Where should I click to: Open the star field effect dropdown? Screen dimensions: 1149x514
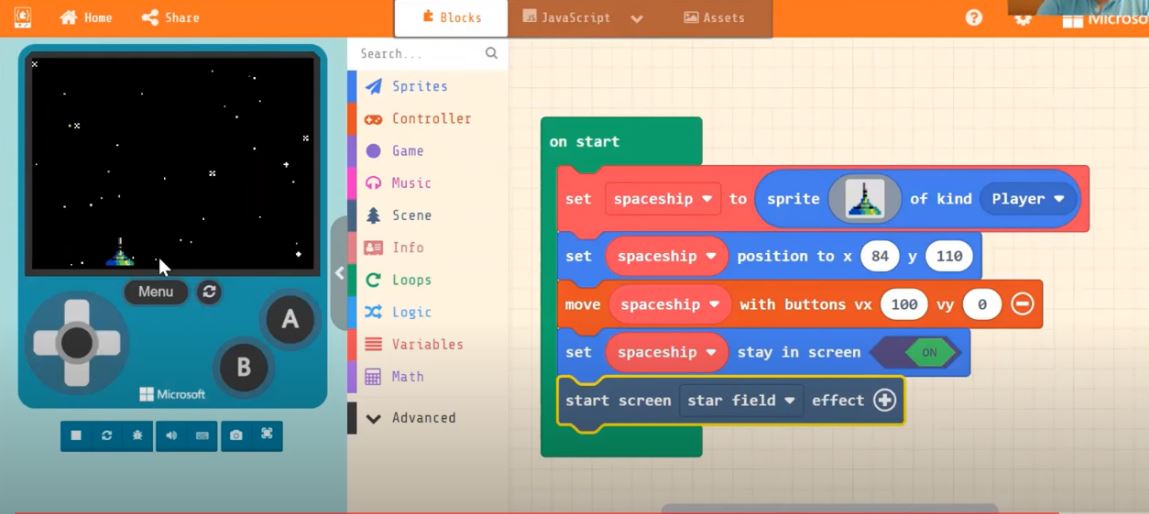click(x=741, y=400)
